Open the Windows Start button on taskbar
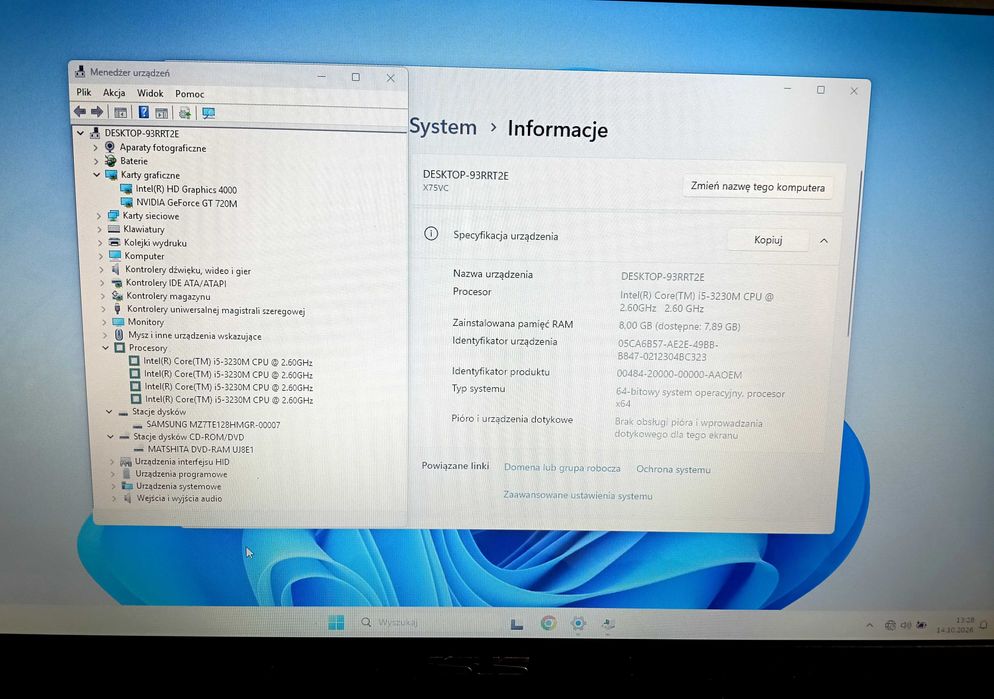 [x=336, y=622]
